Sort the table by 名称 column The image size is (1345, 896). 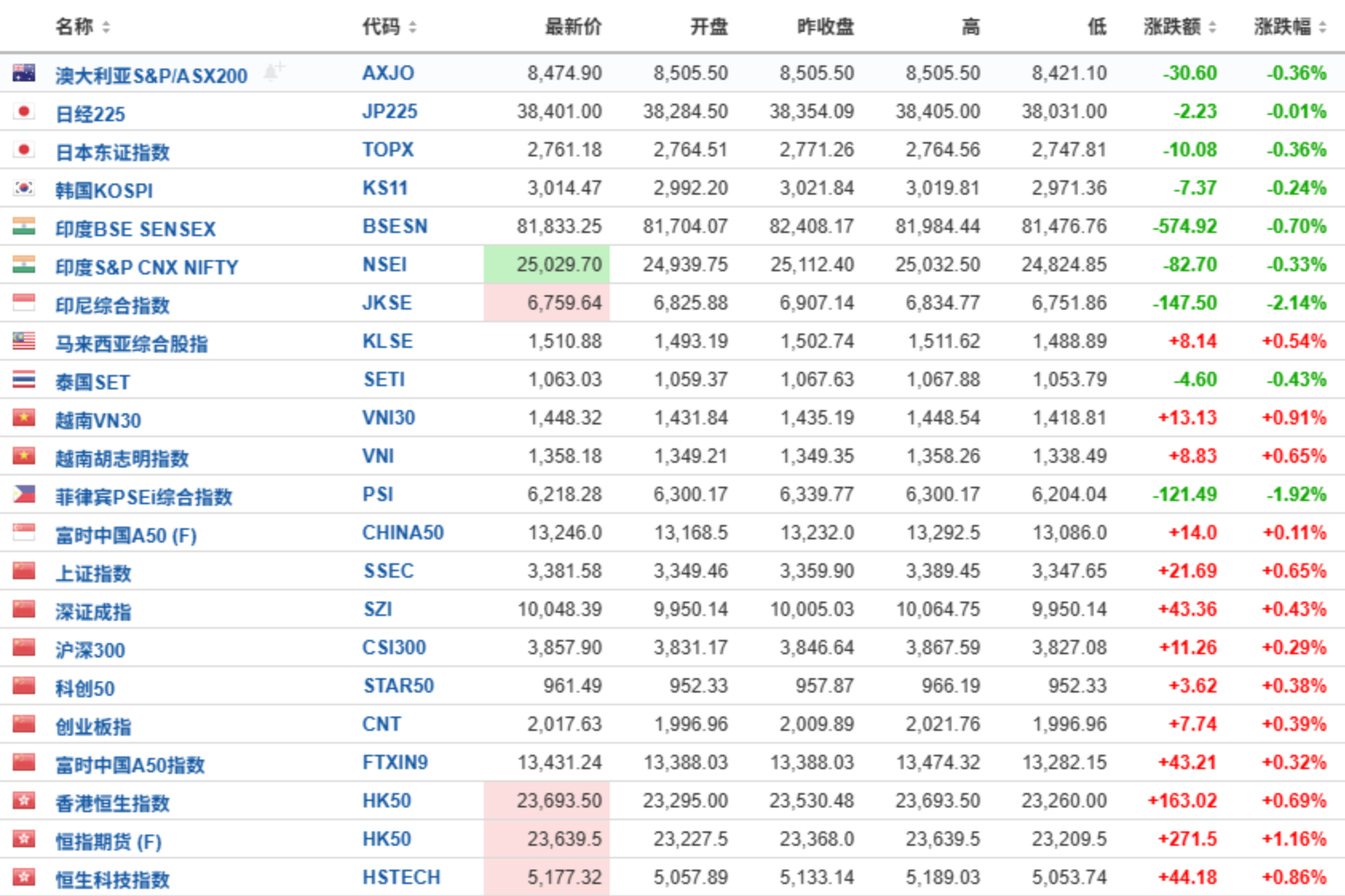[x=106, y=28]
